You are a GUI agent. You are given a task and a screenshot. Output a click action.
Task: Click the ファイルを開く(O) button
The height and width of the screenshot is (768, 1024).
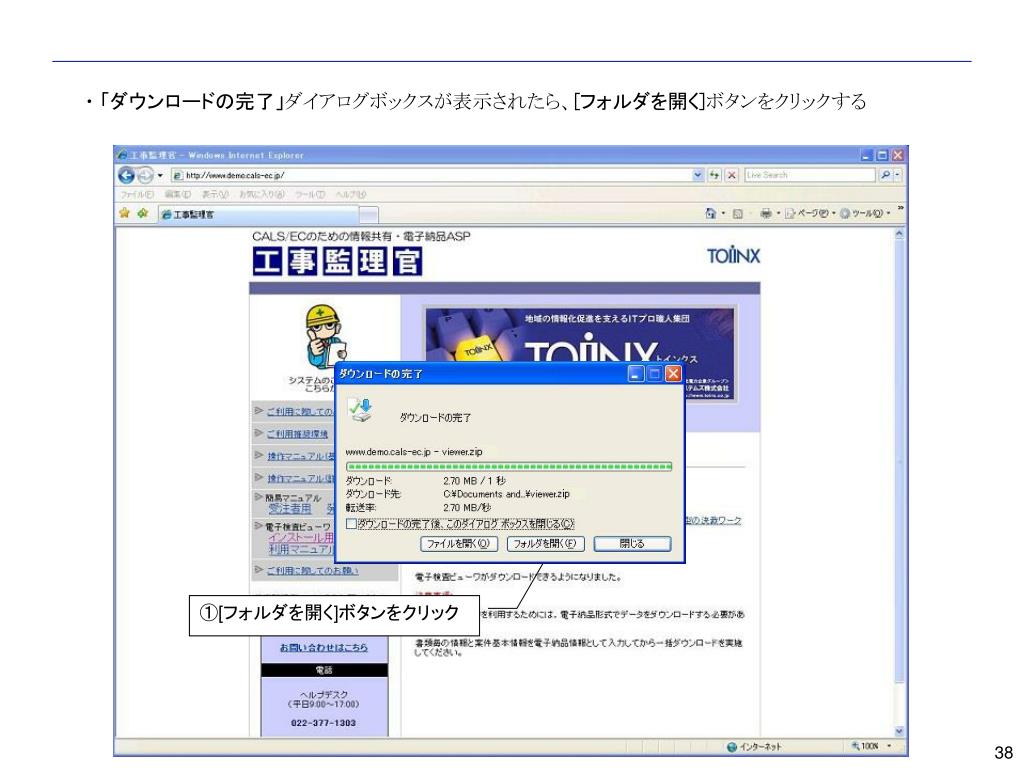pyautogui.click(x=458, y=543)
